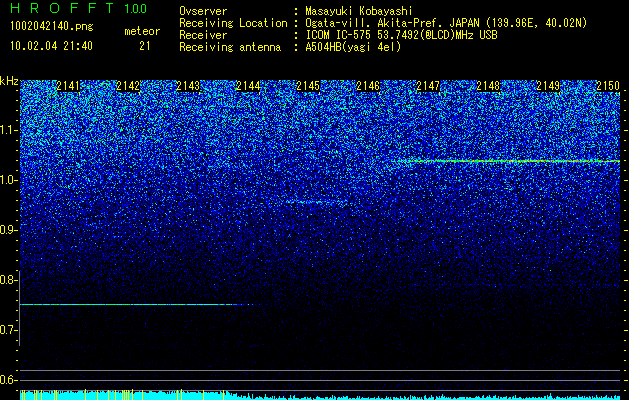Click the 0.8 kHz frequency axis label

point(8,280)
